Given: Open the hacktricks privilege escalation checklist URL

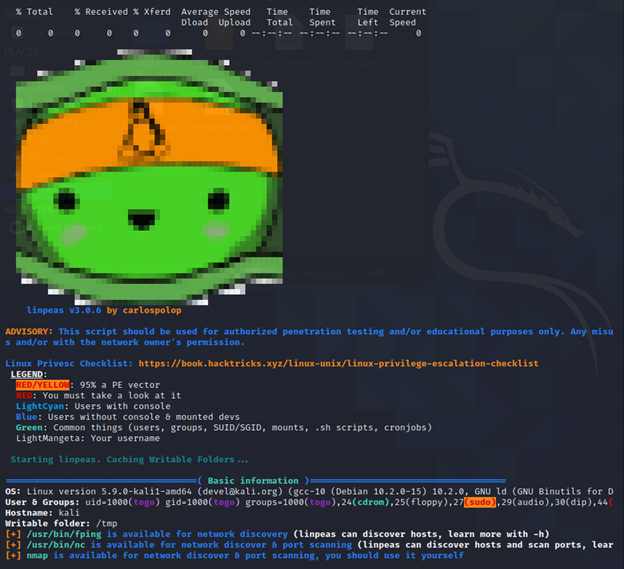Looking at the screenshot, I should [340, 363].
